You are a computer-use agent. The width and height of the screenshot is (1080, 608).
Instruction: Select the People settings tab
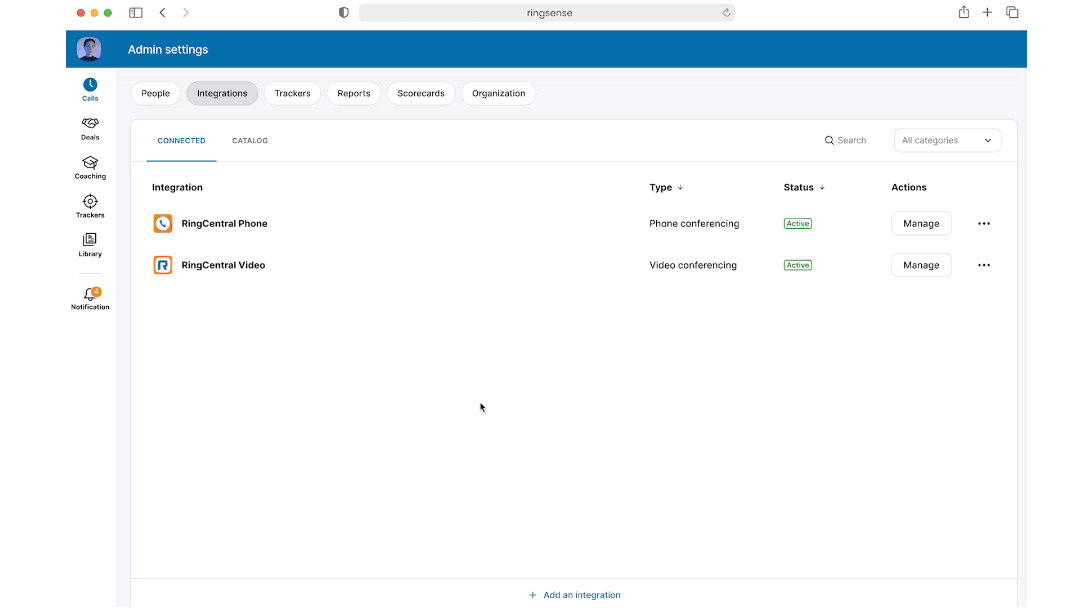tap(156, 93)
